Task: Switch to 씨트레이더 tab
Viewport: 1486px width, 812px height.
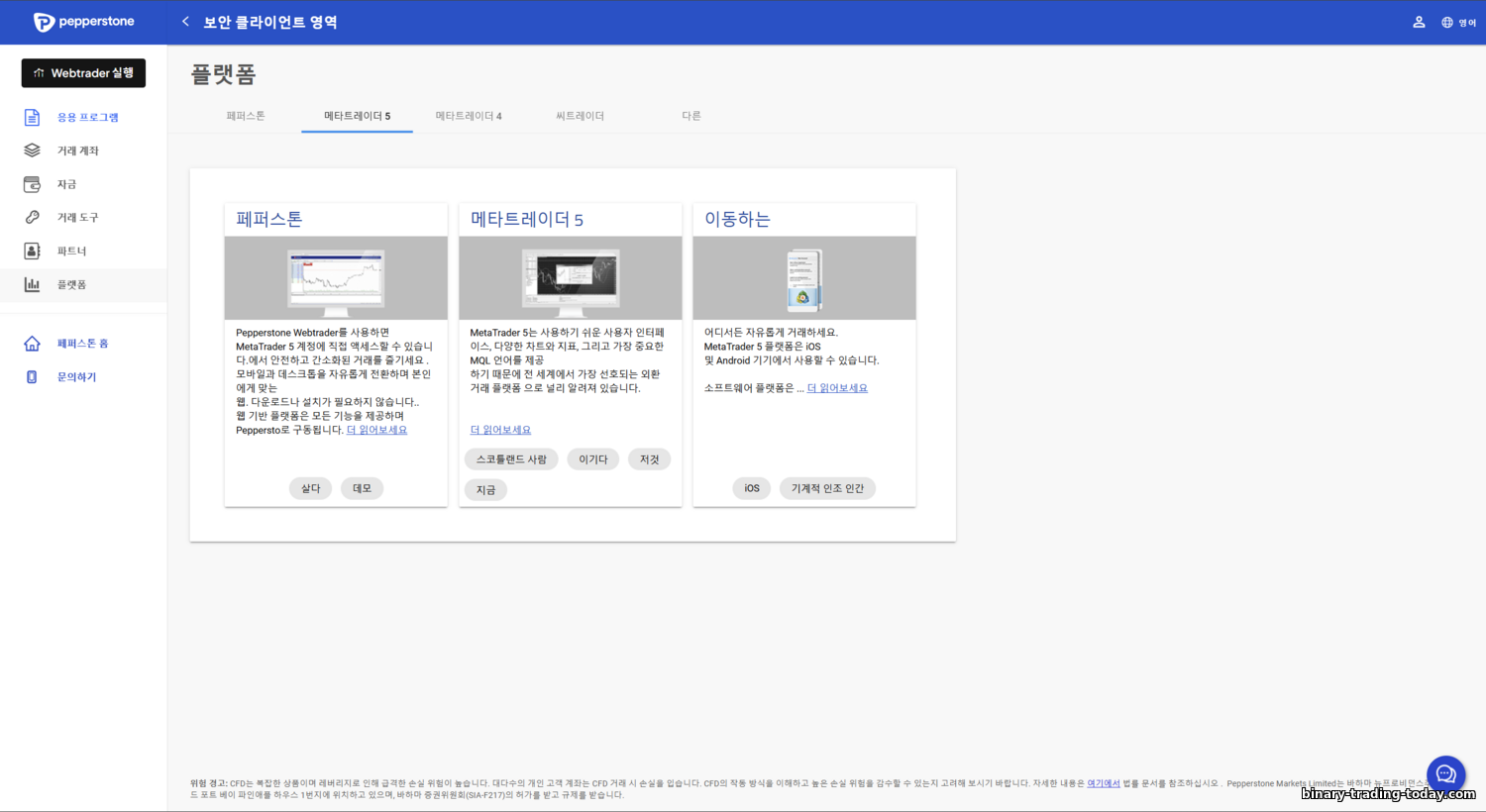Action: (x=580, y=116)
